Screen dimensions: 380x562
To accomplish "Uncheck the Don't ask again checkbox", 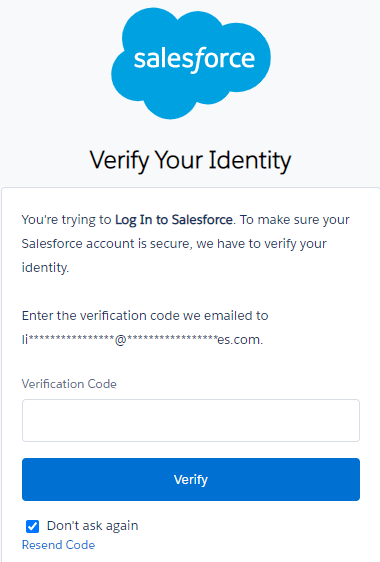I will click(x=32, y=526).
